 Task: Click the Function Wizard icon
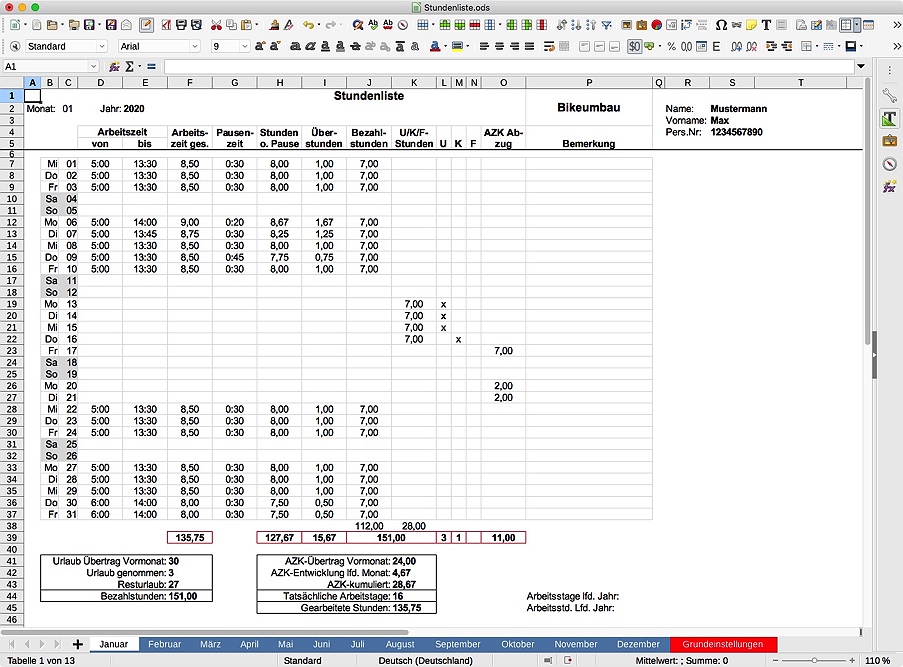pyautogui.click(x=114, y=66)
